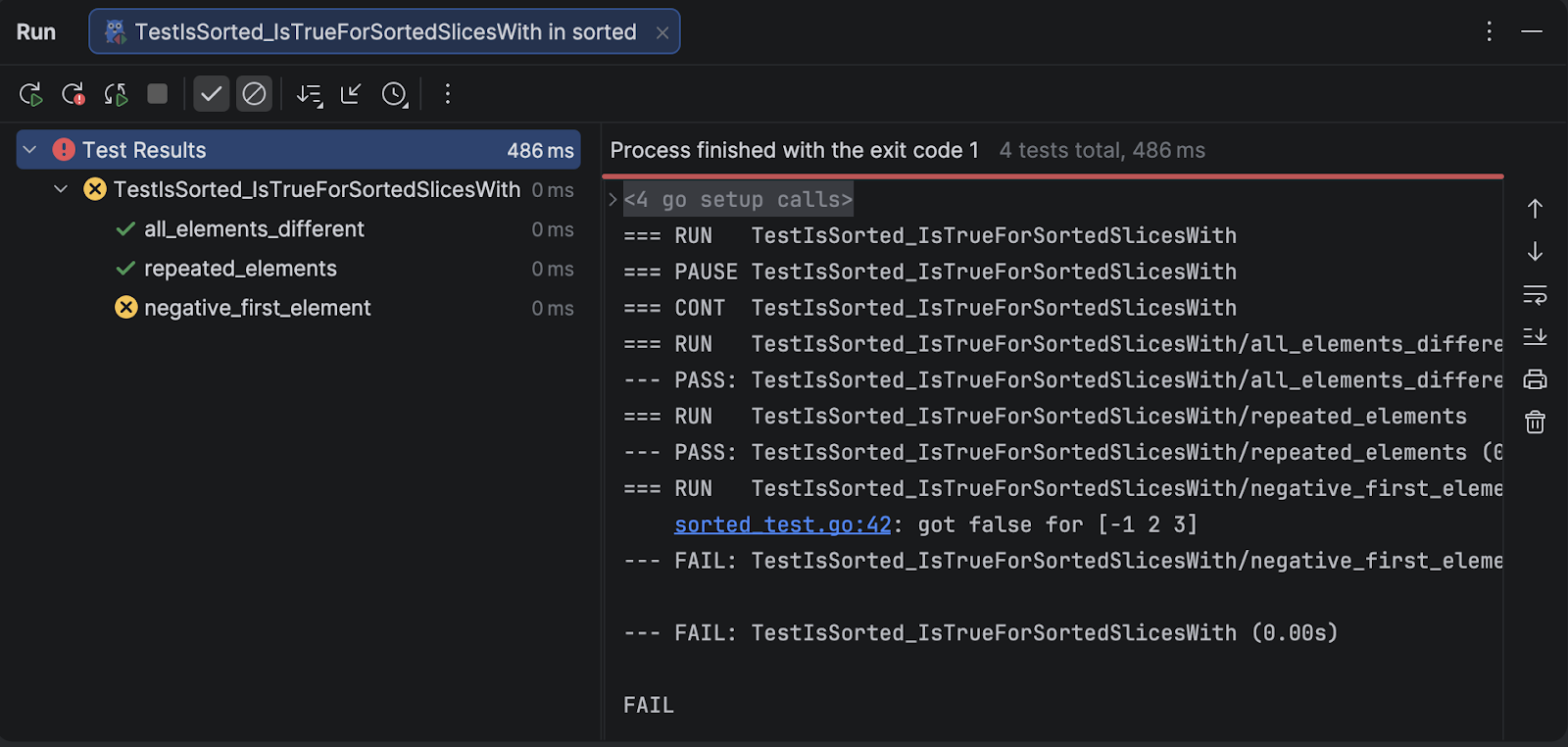The image size is (1568, 747).
Task: Open the sorted_test.go:42 link
Action: click(x=782, y=524)
